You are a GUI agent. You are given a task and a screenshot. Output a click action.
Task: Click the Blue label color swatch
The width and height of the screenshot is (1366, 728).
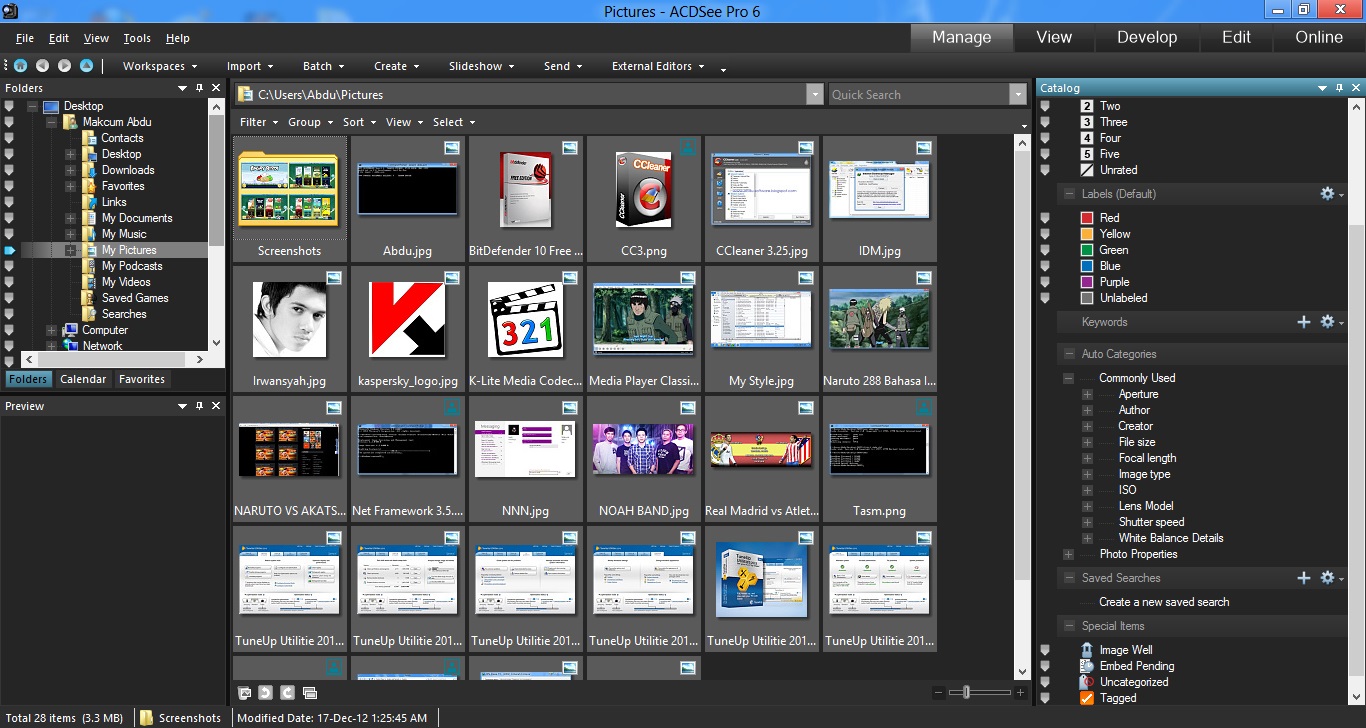pyautogui.click(x=1087, y=266)
